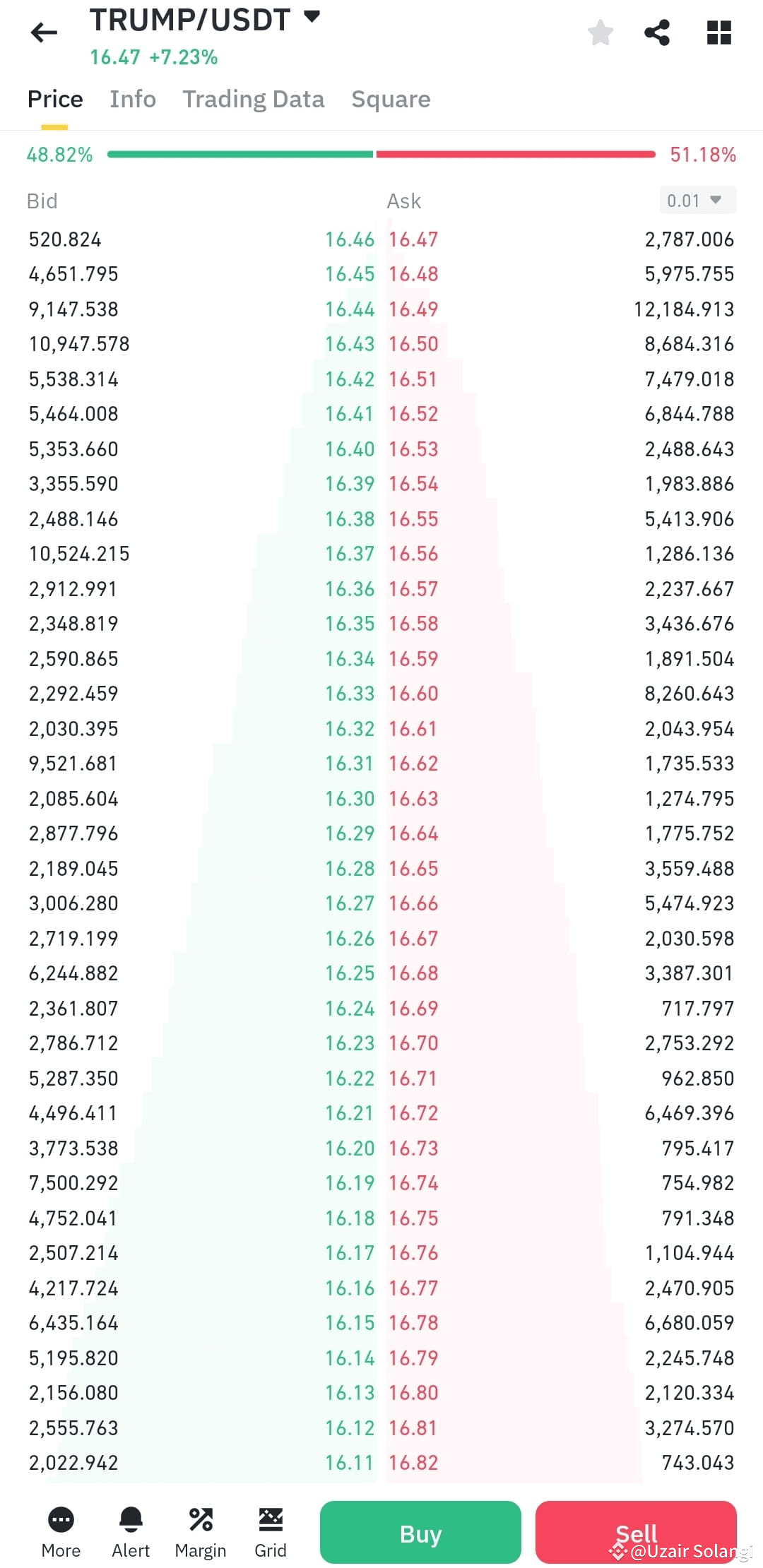763x1568 pixels.
Task: Select the lowest ask price 16.47
Action: [413, 239]
